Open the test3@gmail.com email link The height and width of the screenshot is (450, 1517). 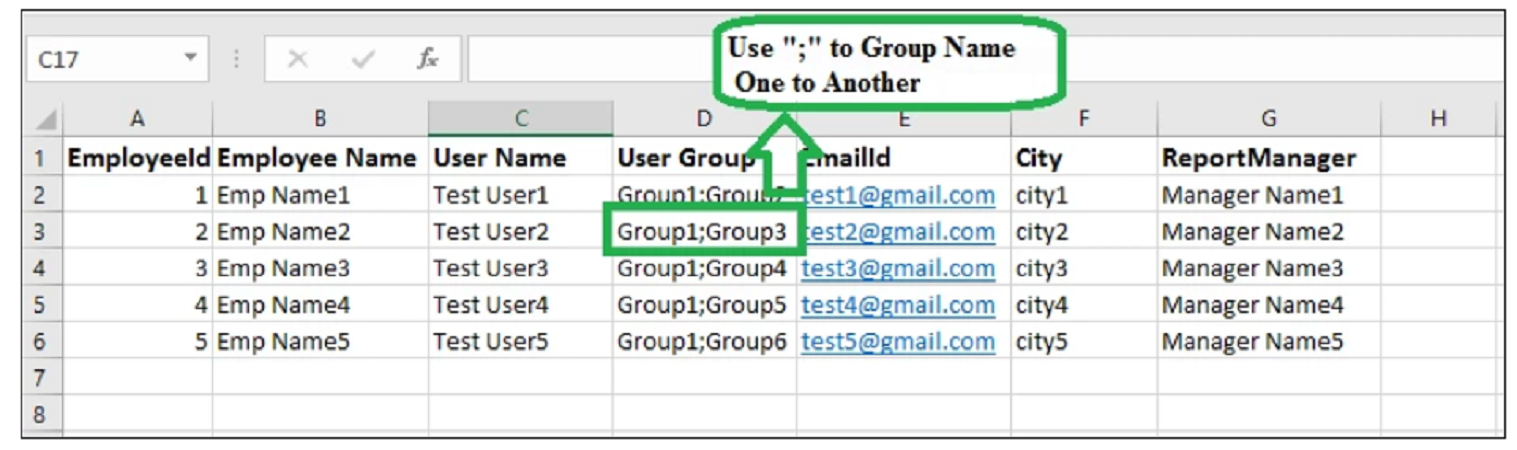898,268
